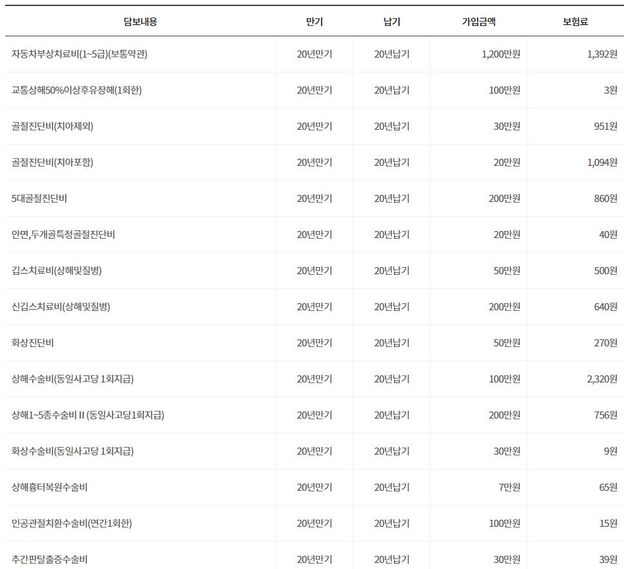Select the 인공관절치환수술비(연간1회한) coverage name
The width and height of the screenshot is (644, 569).
tap(72, 522)
